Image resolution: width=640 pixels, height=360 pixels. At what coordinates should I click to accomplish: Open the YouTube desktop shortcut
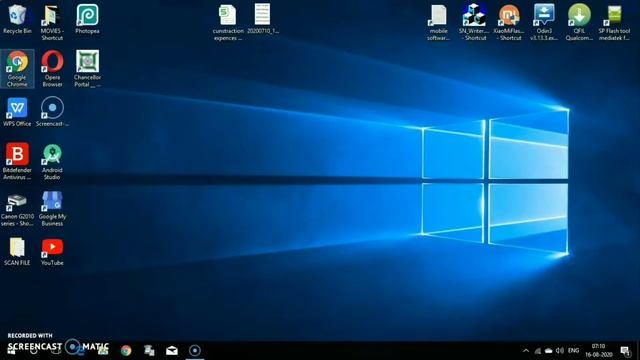click(52, 252)
